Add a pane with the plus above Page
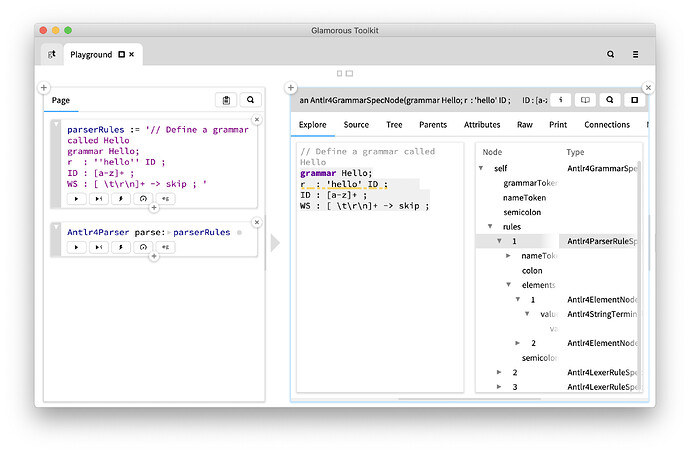Viewport: 690px width, 453px height. coord(44,88)
